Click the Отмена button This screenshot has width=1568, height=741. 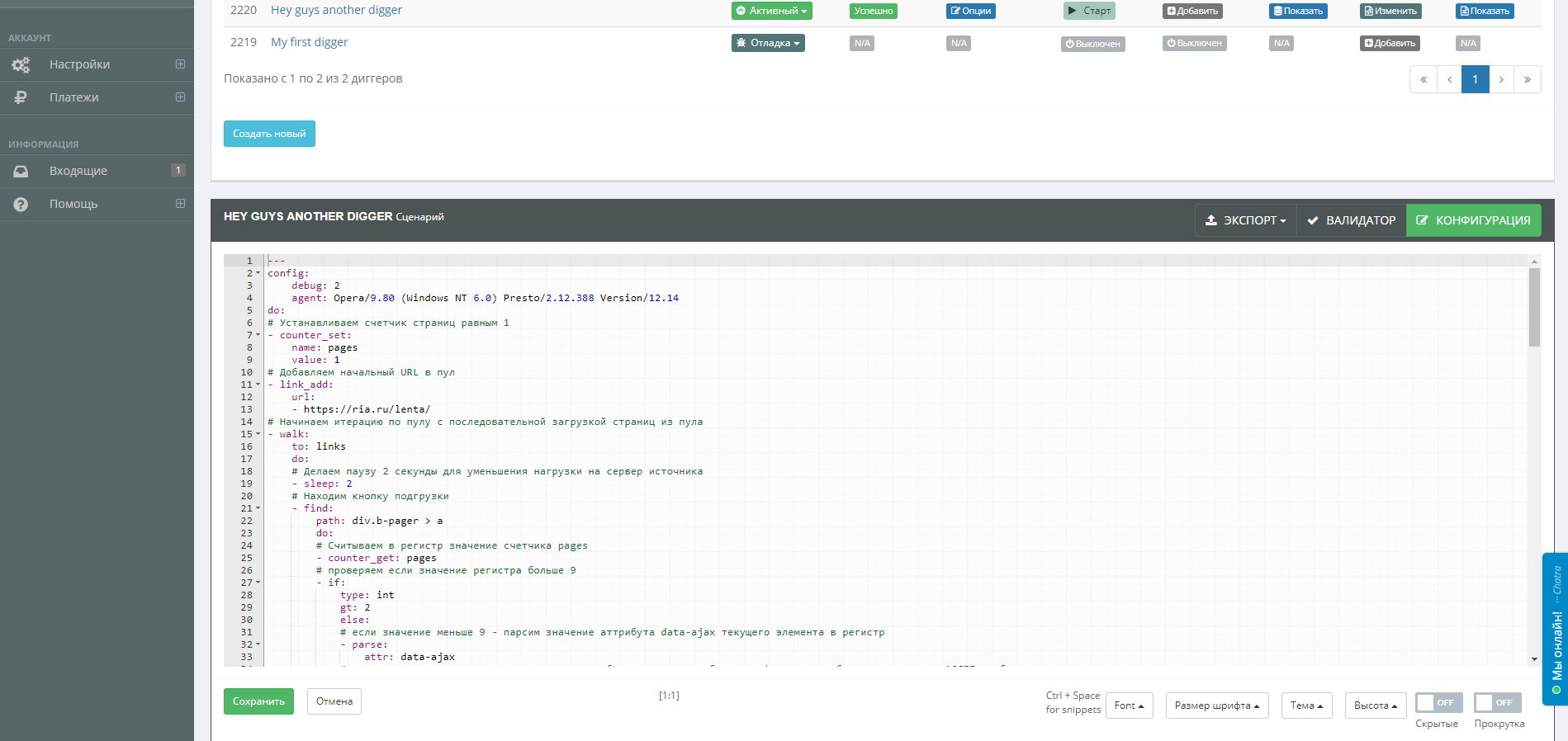334,701
